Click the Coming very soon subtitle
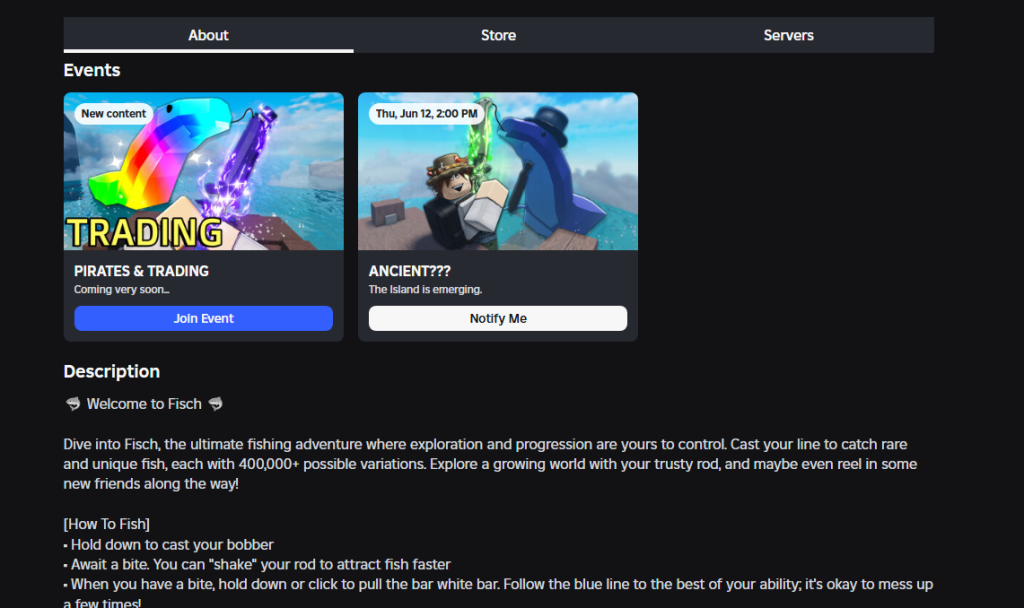 point(121,289)
